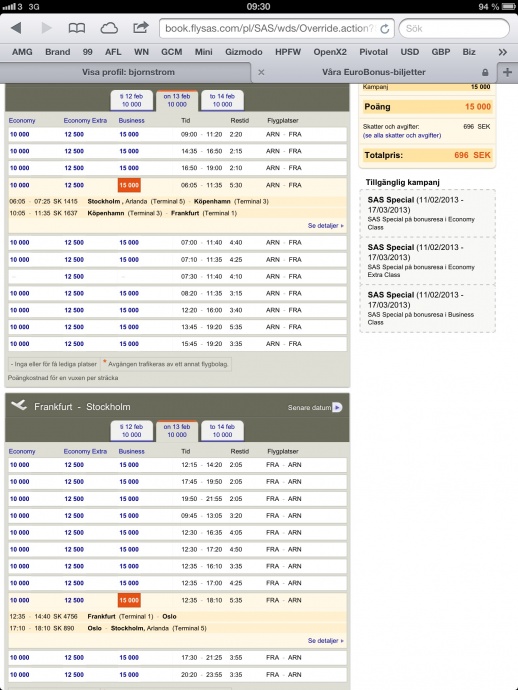Select return ti 12 feb date tab
The image size is (518, 690).
[132, 431]
